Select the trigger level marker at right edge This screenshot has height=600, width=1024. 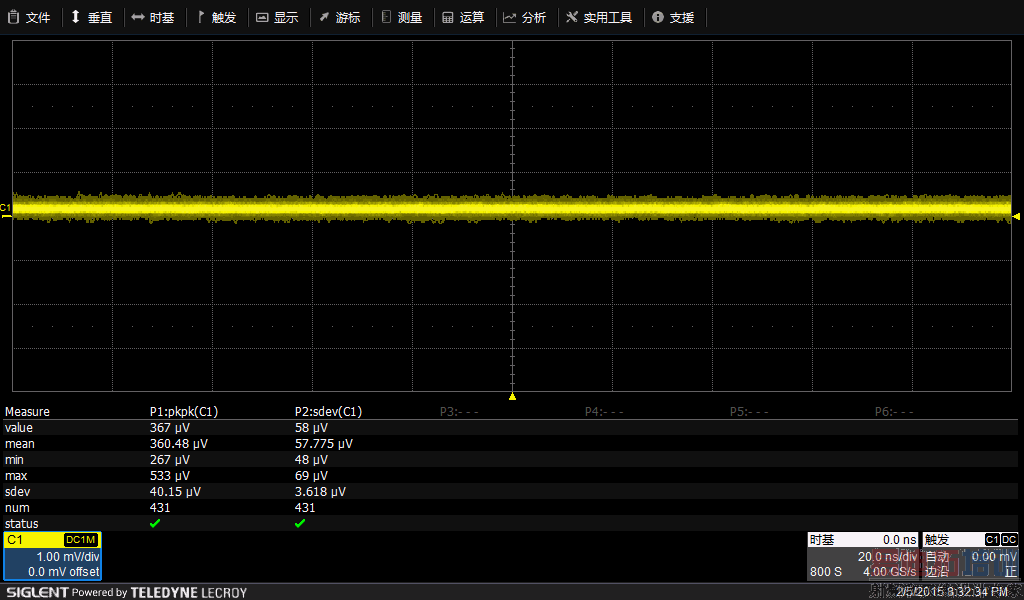[x=1016, y=216]
